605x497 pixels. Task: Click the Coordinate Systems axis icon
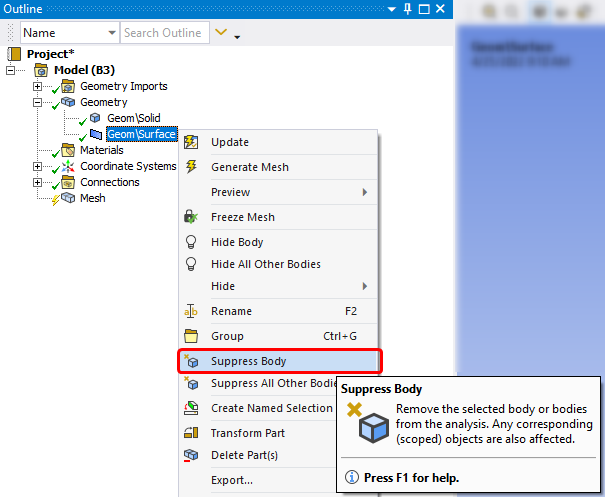[x=68, y=166]
